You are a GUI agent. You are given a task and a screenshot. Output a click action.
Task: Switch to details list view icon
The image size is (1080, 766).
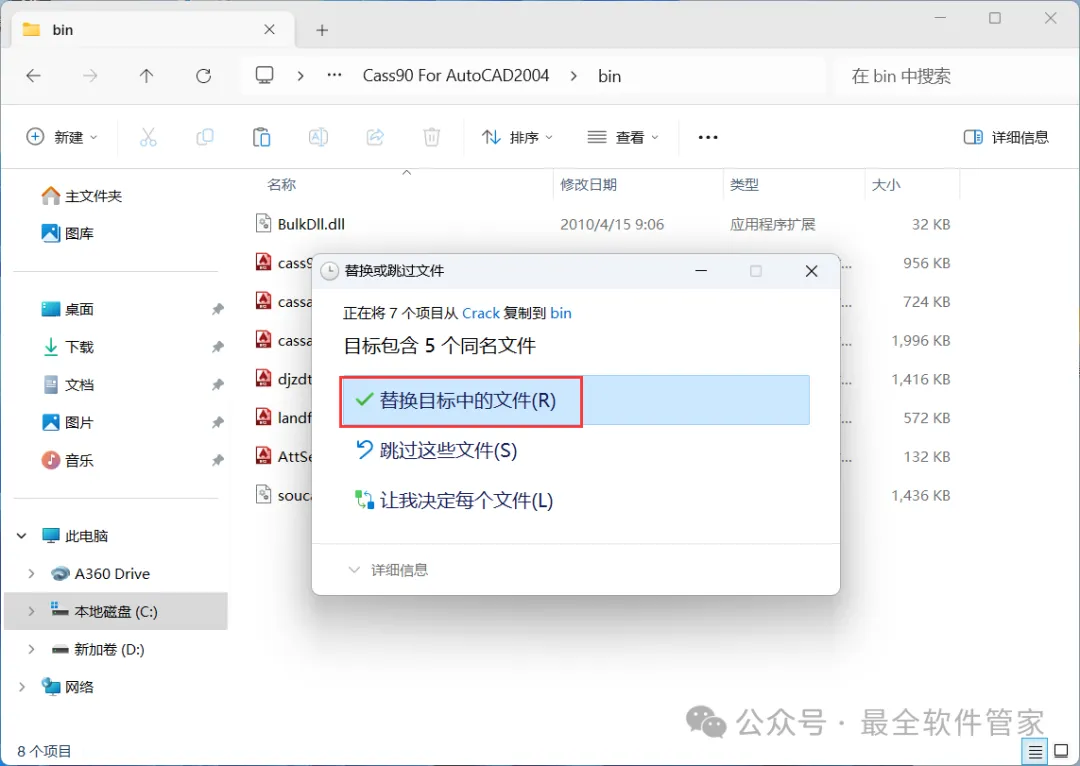coord(1035,751)
